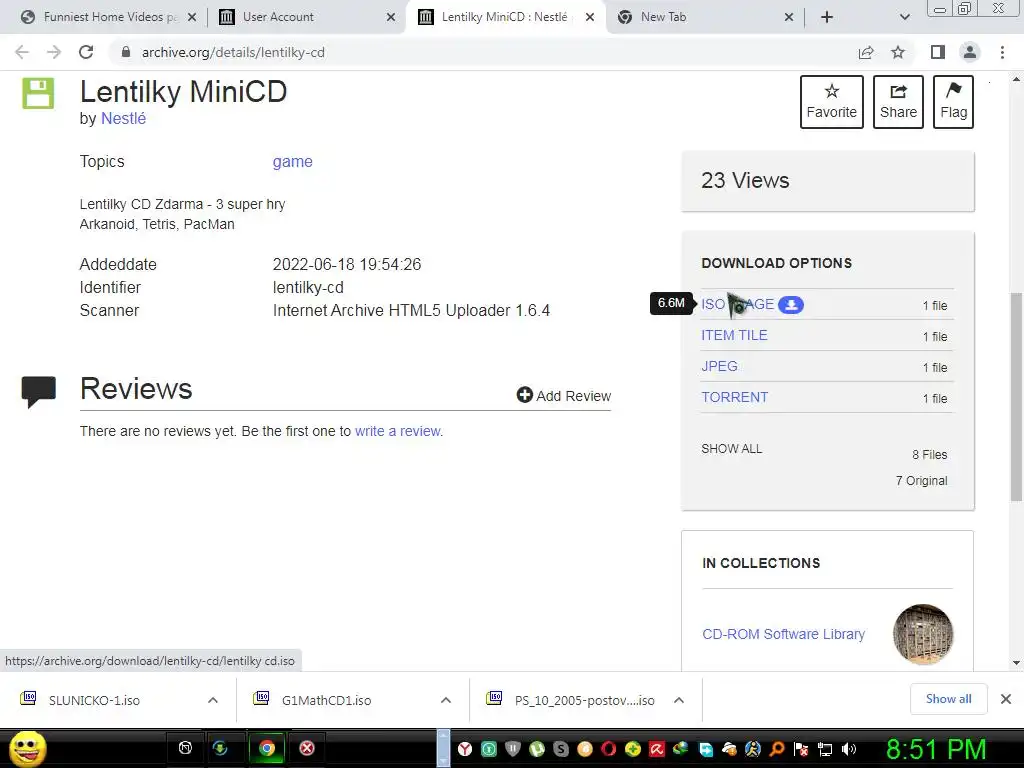
Task: Open Chrome three-dot menu
Action: [1002, 52]
